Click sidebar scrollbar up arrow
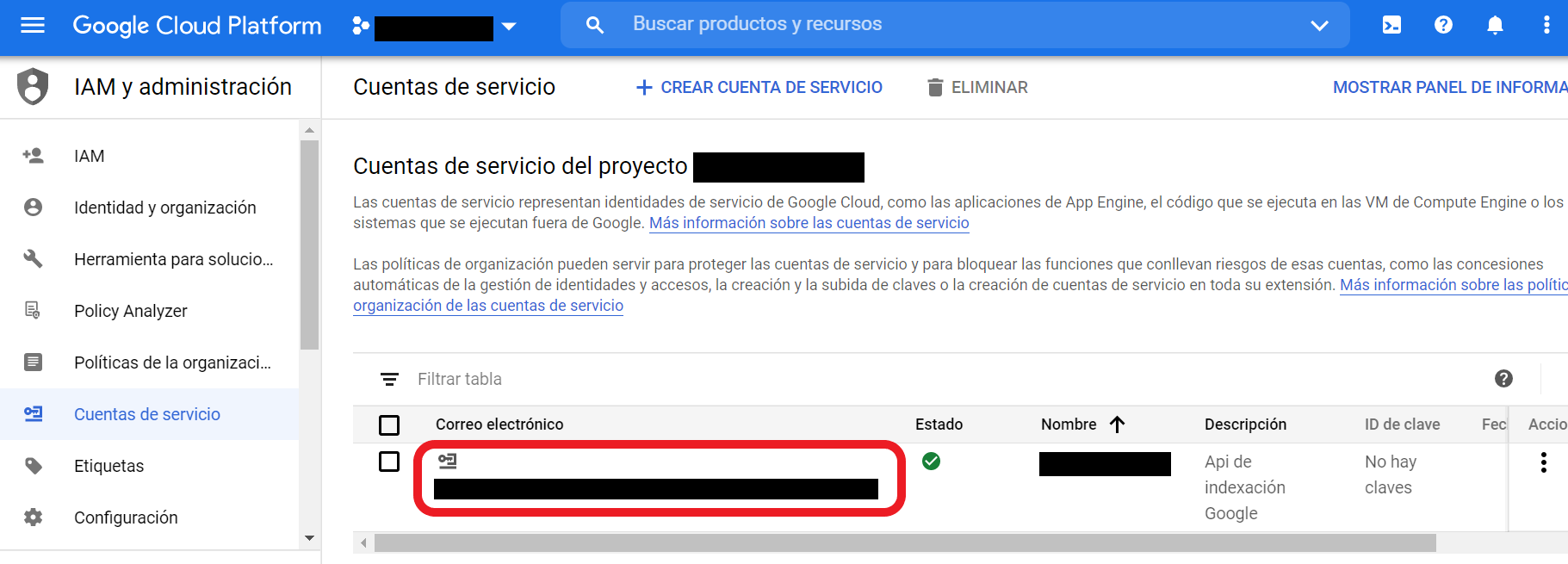The width and height of the screenshot is (1568, 564). click(x=309, y=130)
